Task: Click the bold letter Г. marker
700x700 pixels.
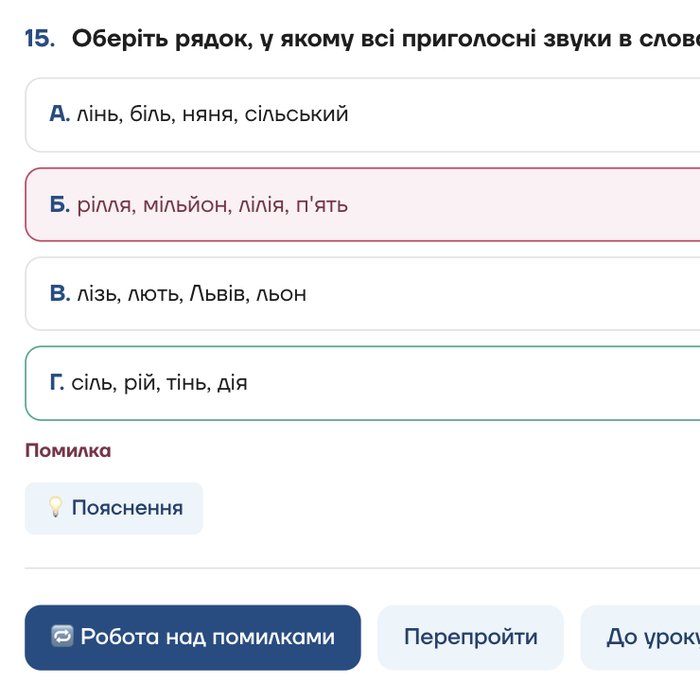Action: (x=57, y=382)
